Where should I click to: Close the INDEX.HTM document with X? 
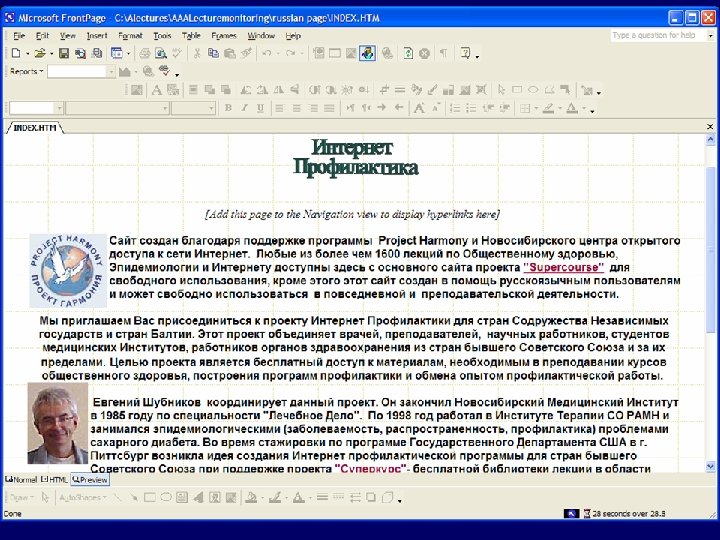tap(710, 127)
